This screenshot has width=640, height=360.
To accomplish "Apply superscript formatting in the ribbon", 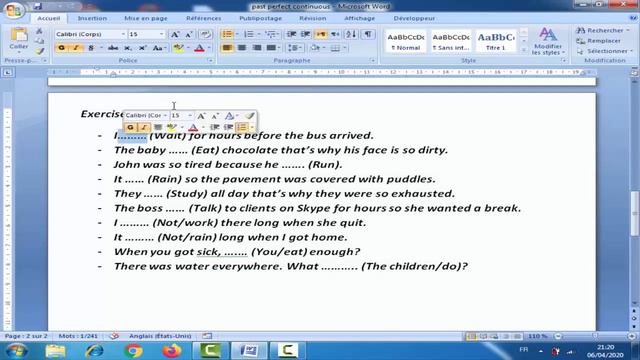I will (x=142, y=48).
